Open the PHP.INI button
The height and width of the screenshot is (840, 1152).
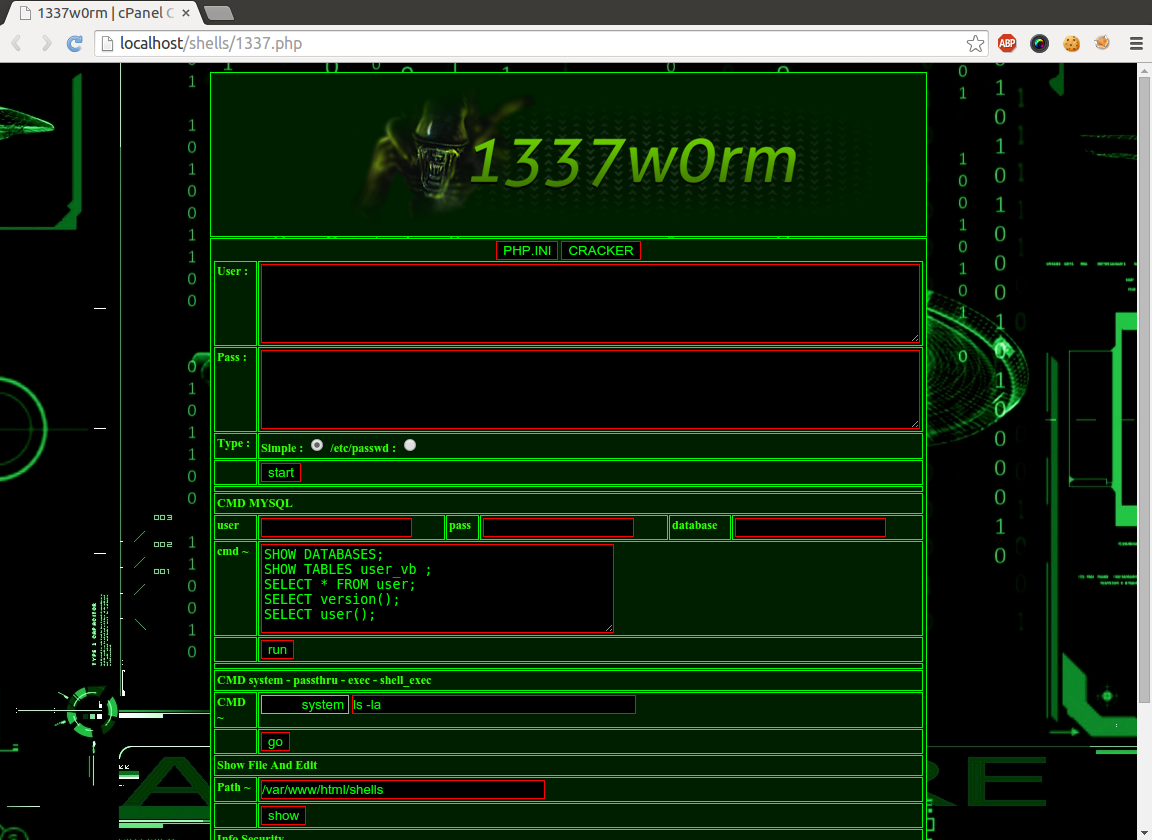point(527,251)
